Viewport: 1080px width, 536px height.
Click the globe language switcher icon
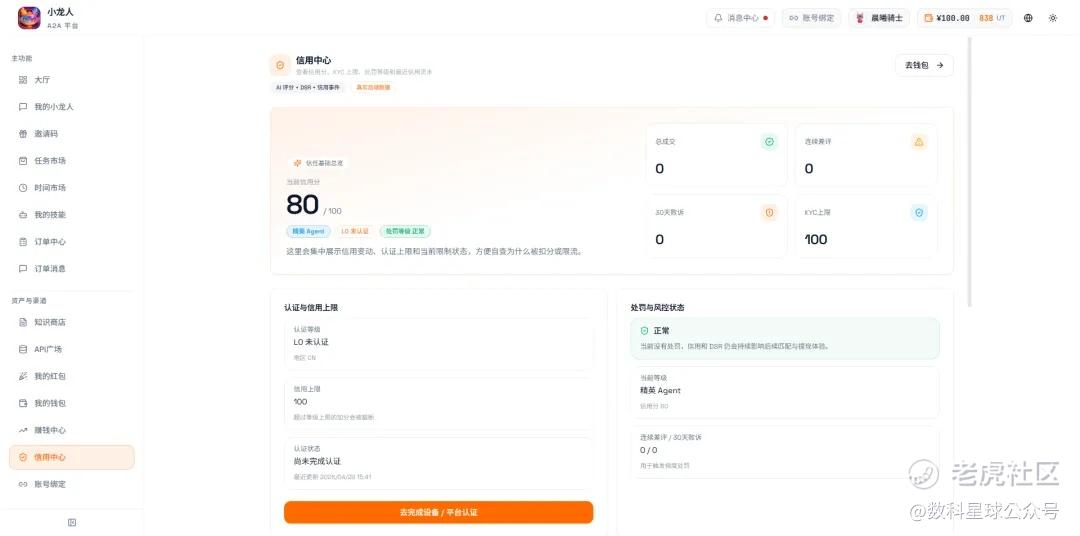[1028, 18]
